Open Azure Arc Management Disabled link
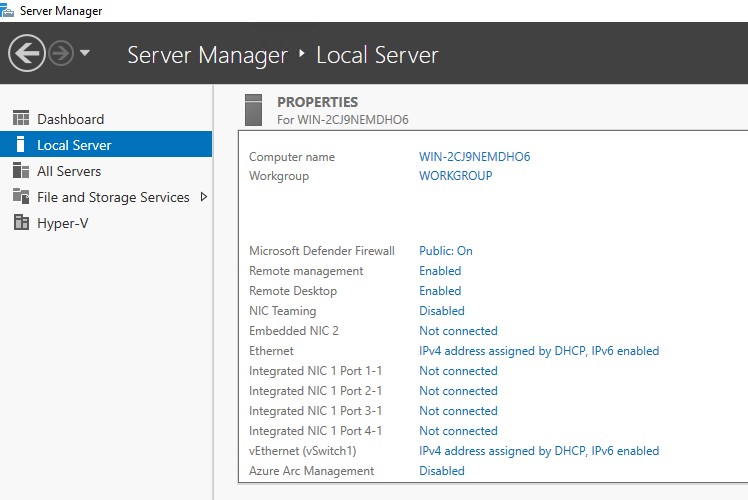The height and width of the screenshot is (500, 748). pos(441,471)
